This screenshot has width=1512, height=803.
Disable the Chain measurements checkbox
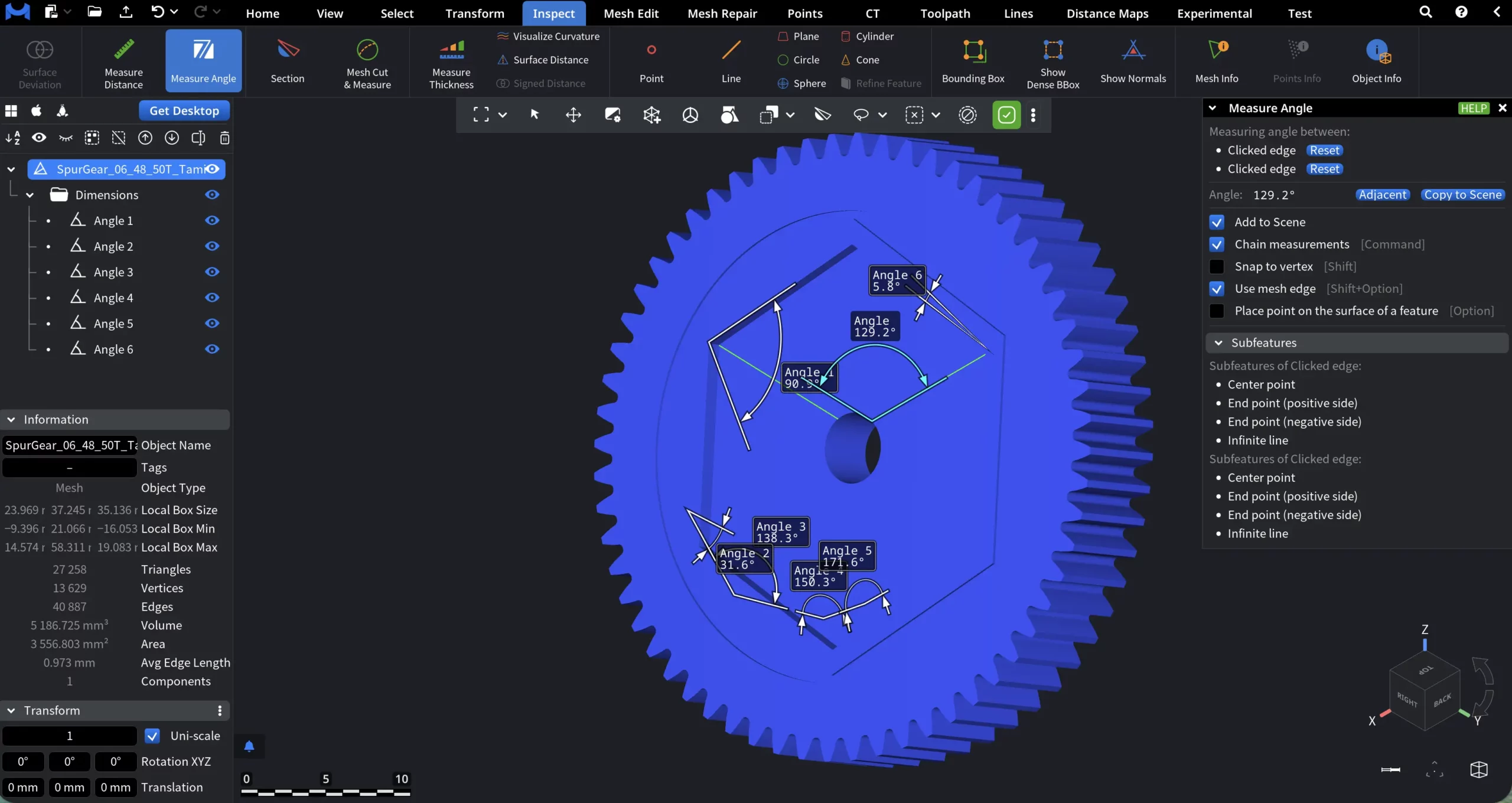click(x=1217, y=244)
